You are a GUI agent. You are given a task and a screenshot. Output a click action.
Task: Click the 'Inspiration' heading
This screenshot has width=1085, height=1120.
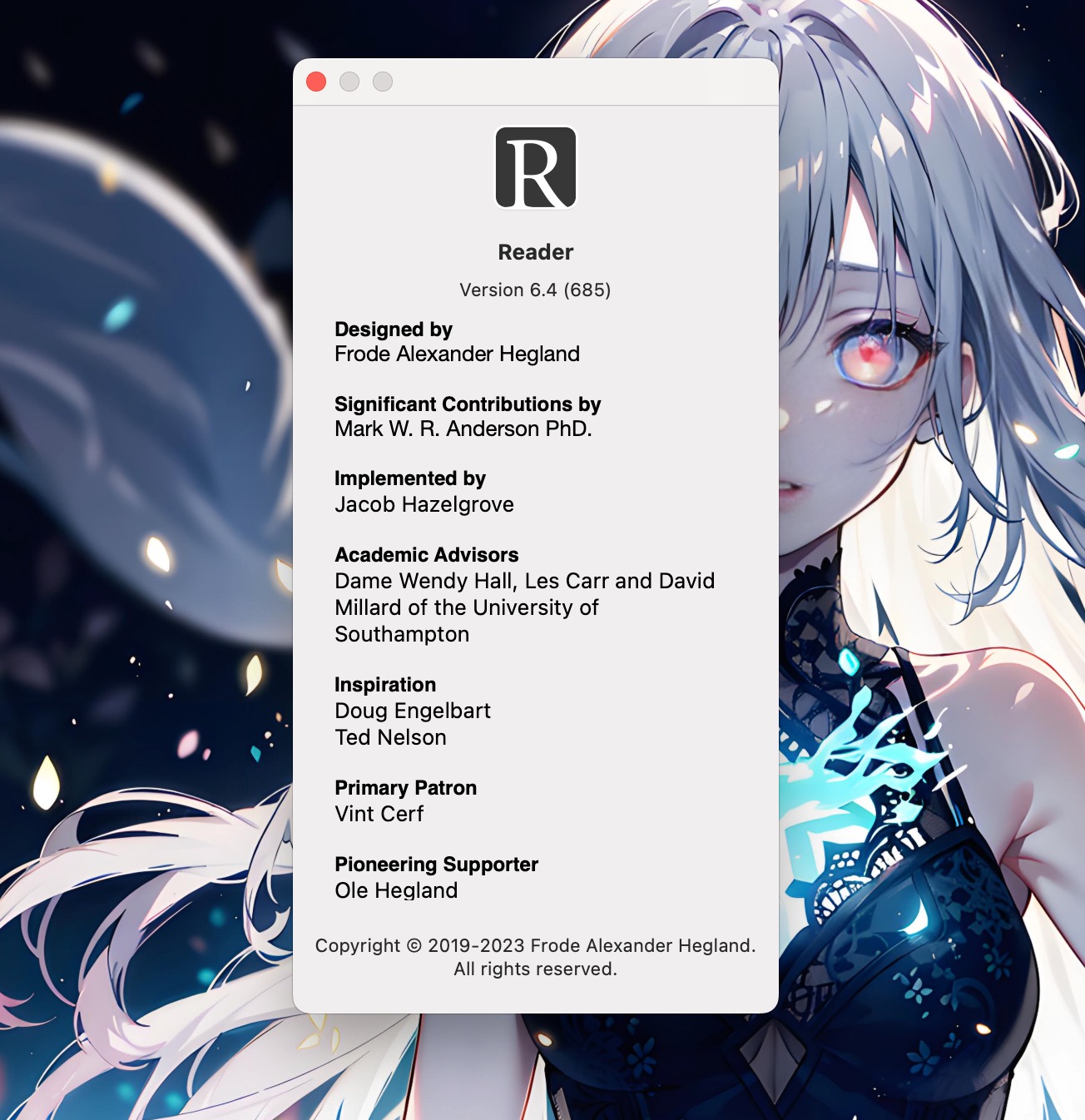[x=385, y=685]
